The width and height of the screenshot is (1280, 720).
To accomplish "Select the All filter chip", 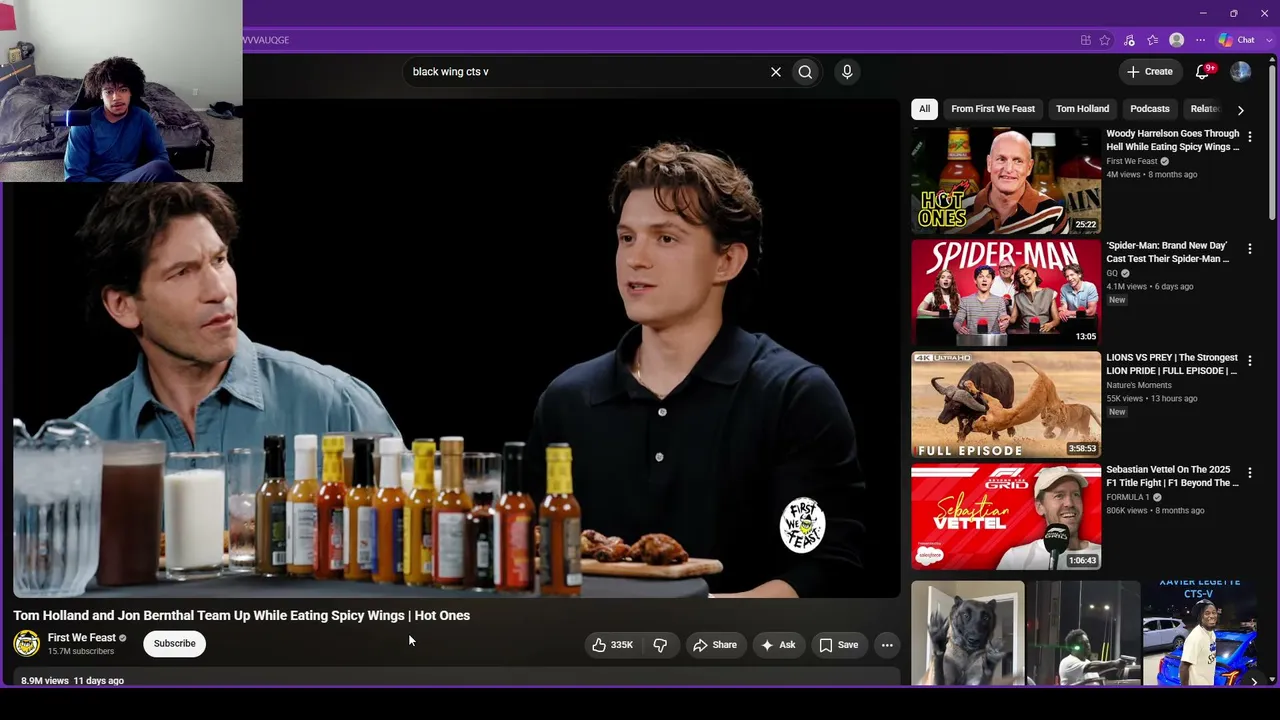I will (924, 109).
